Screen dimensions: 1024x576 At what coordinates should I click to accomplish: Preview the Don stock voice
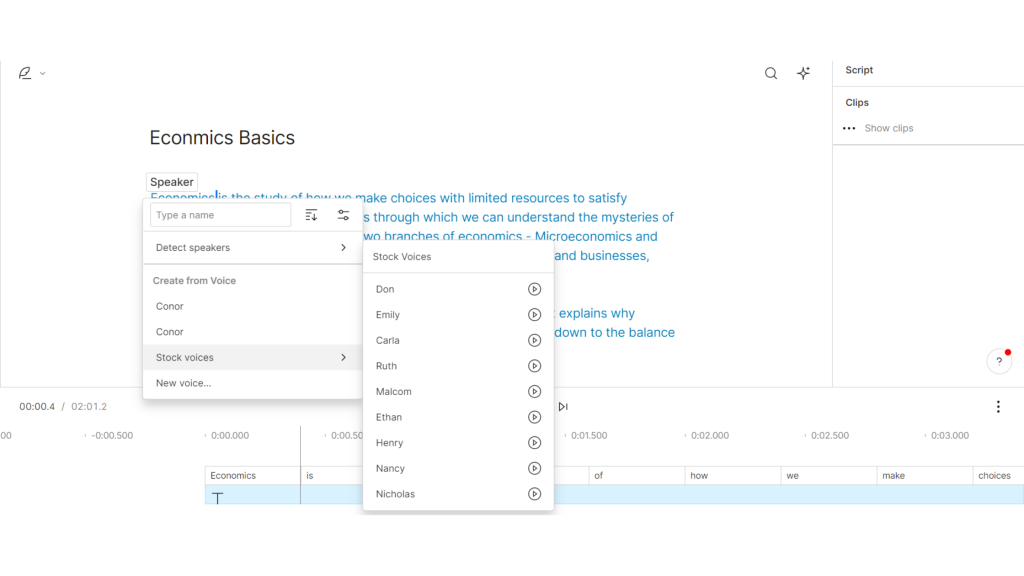(534, 289)
